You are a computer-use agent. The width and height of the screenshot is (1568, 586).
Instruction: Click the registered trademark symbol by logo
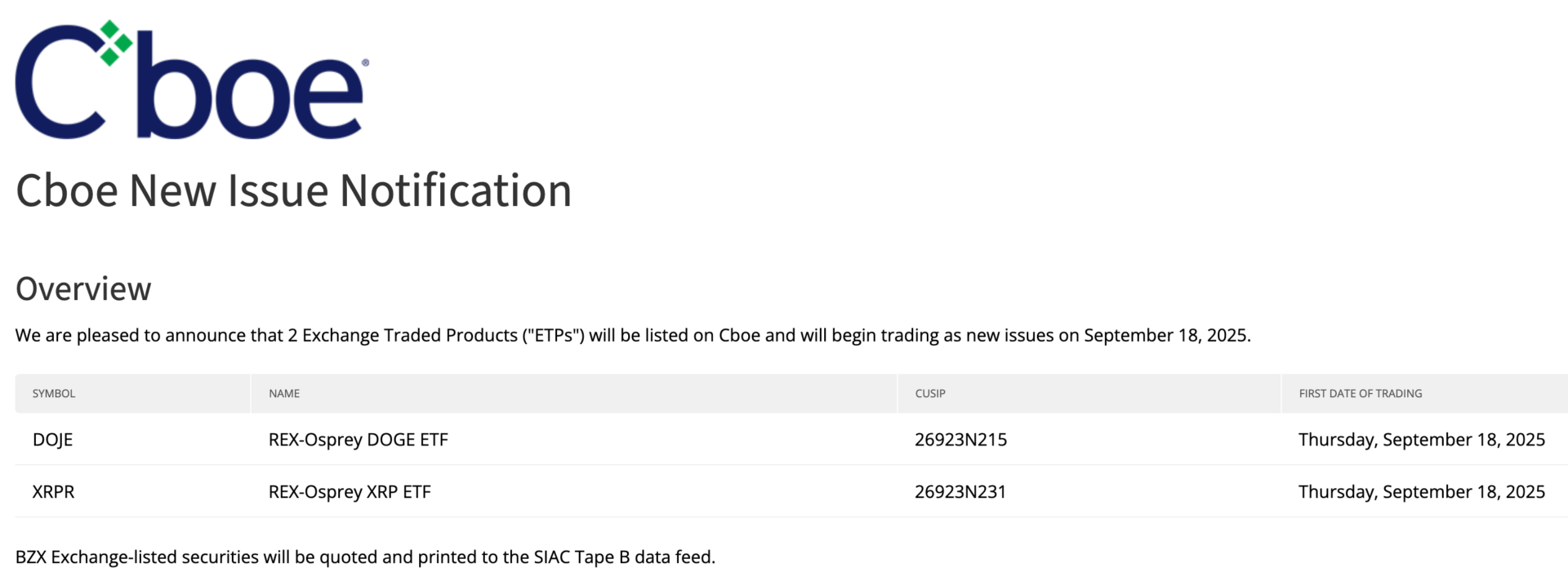coord(365,62)
